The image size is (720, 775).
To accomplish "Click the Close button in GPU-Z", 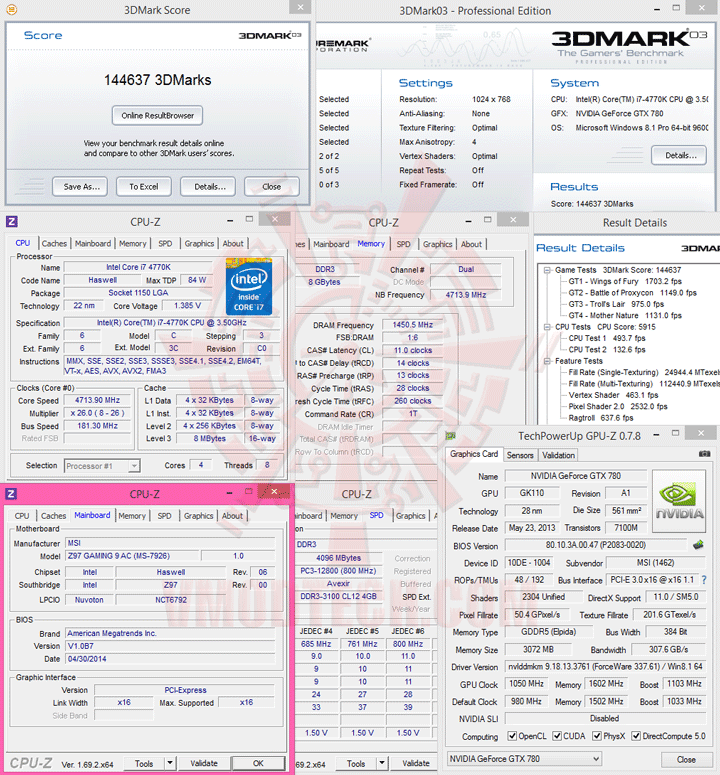I will click(686, 759).
